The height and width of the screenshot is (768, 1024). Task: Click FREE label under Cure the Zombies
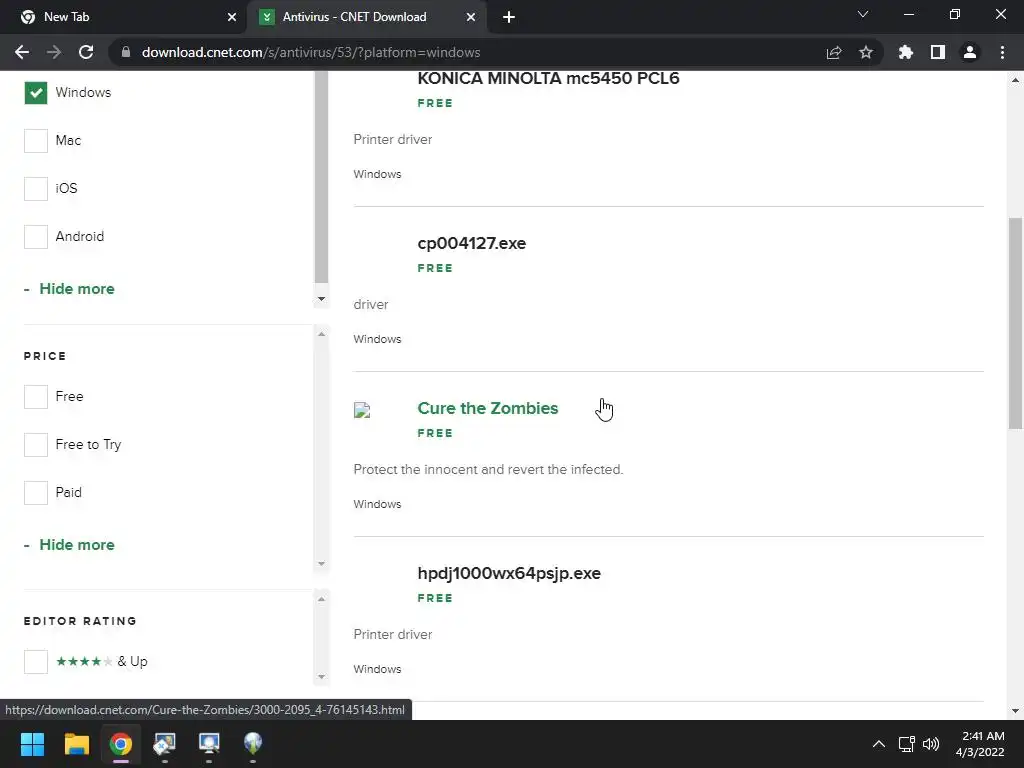[x=435, y=434]
